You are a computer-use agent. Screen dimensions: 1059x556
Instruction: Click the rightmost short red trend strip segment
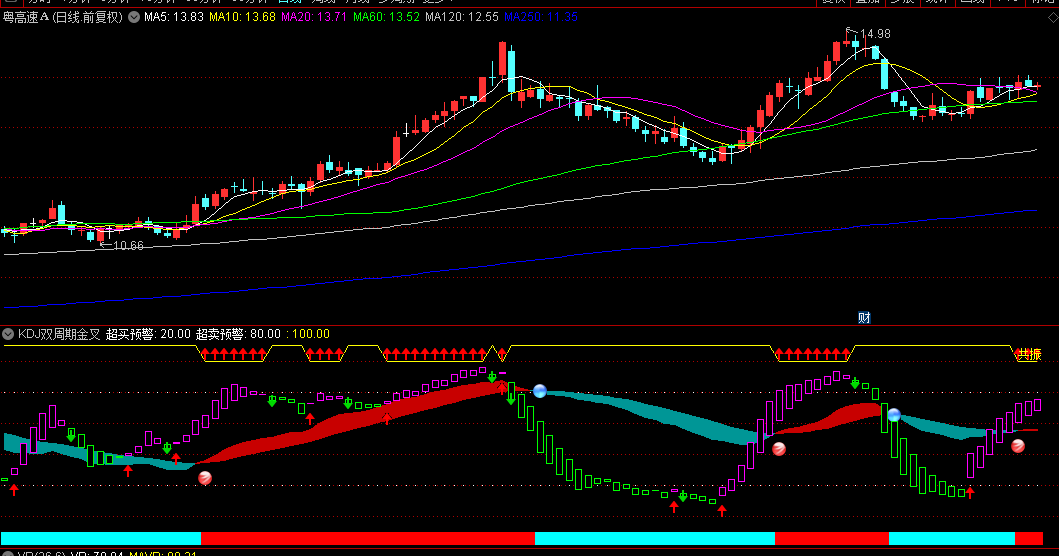pos(1029,538)
